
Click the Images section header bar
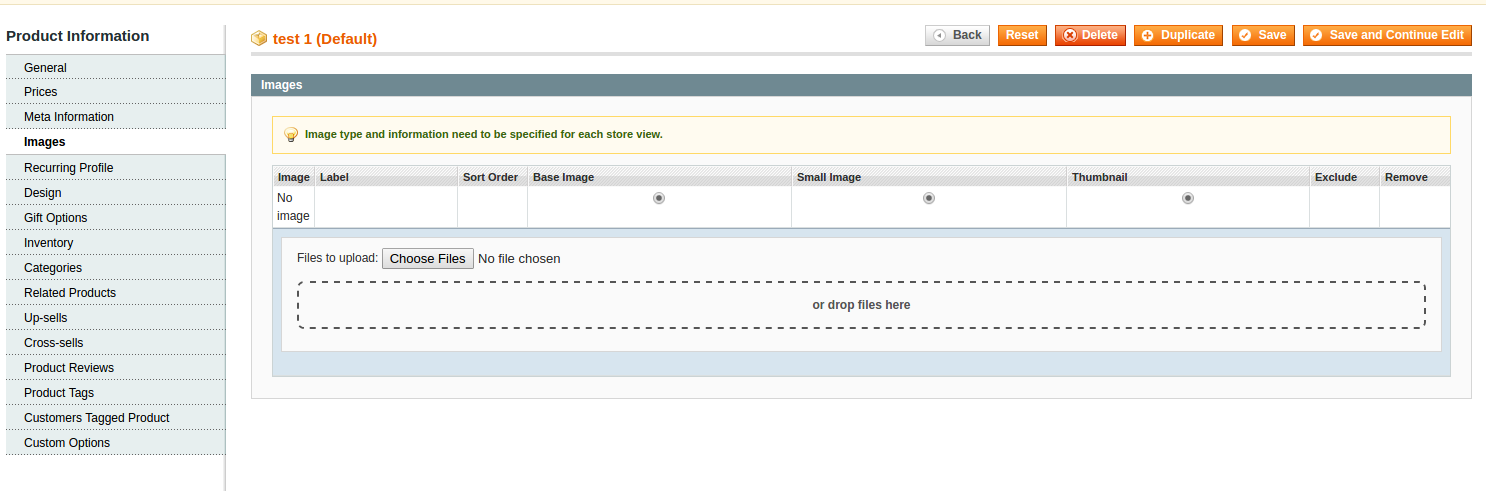point(861,85)
